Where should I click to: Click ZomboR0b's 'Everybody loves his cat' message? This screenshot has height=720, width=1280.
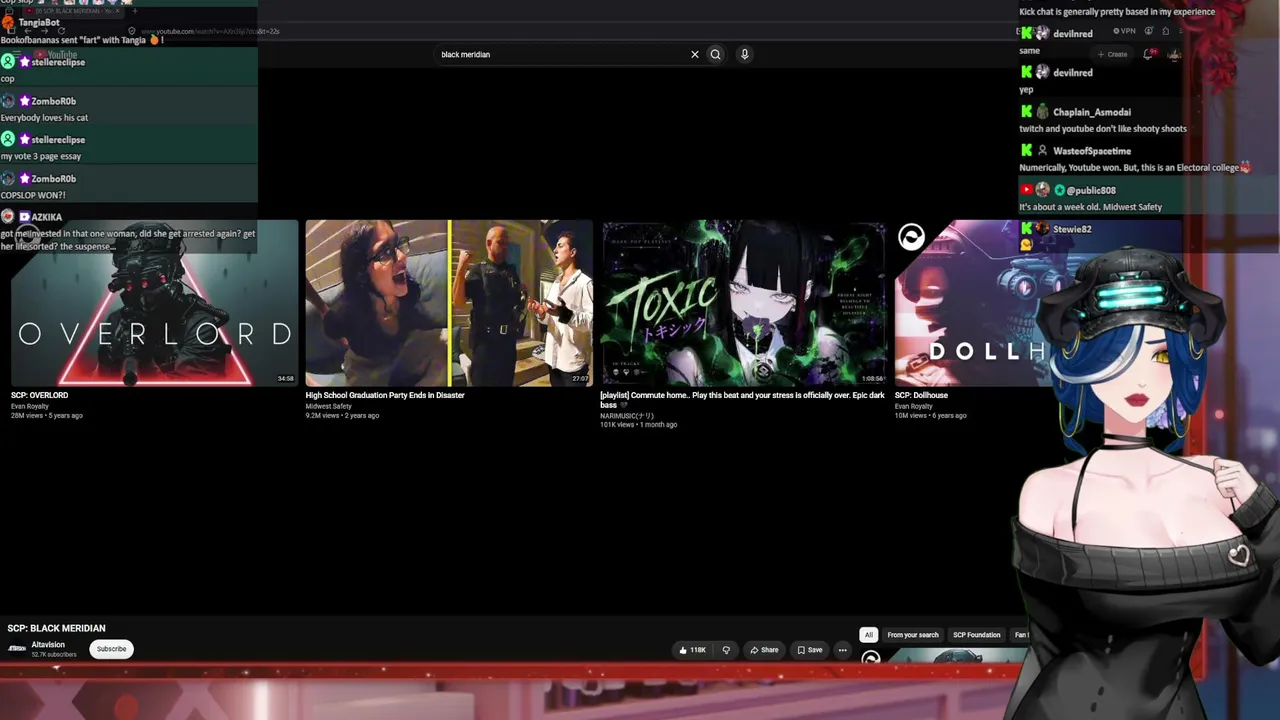pos(44,118)
